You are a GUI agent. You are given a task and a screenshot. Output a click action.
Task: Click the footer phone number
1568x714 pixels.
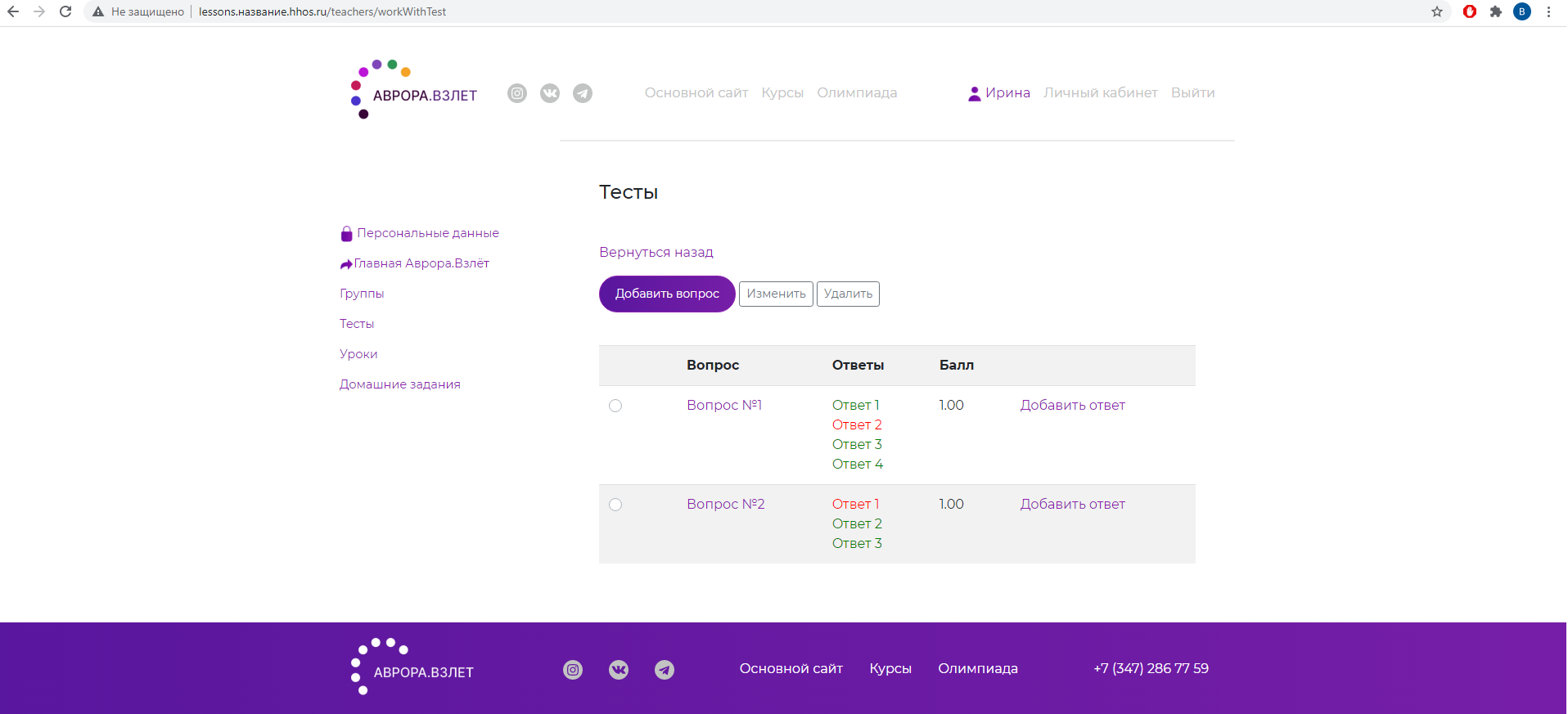click(x=1151, y=668)
